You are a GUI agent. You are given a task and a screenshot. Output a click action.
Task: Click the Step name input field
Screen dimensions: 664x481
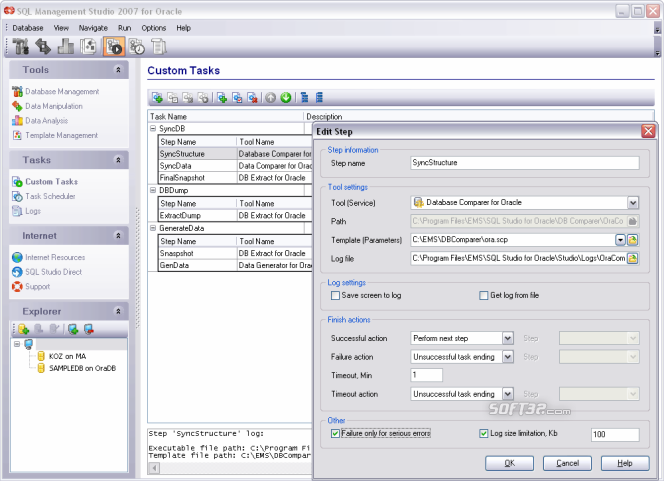point(525,163)
